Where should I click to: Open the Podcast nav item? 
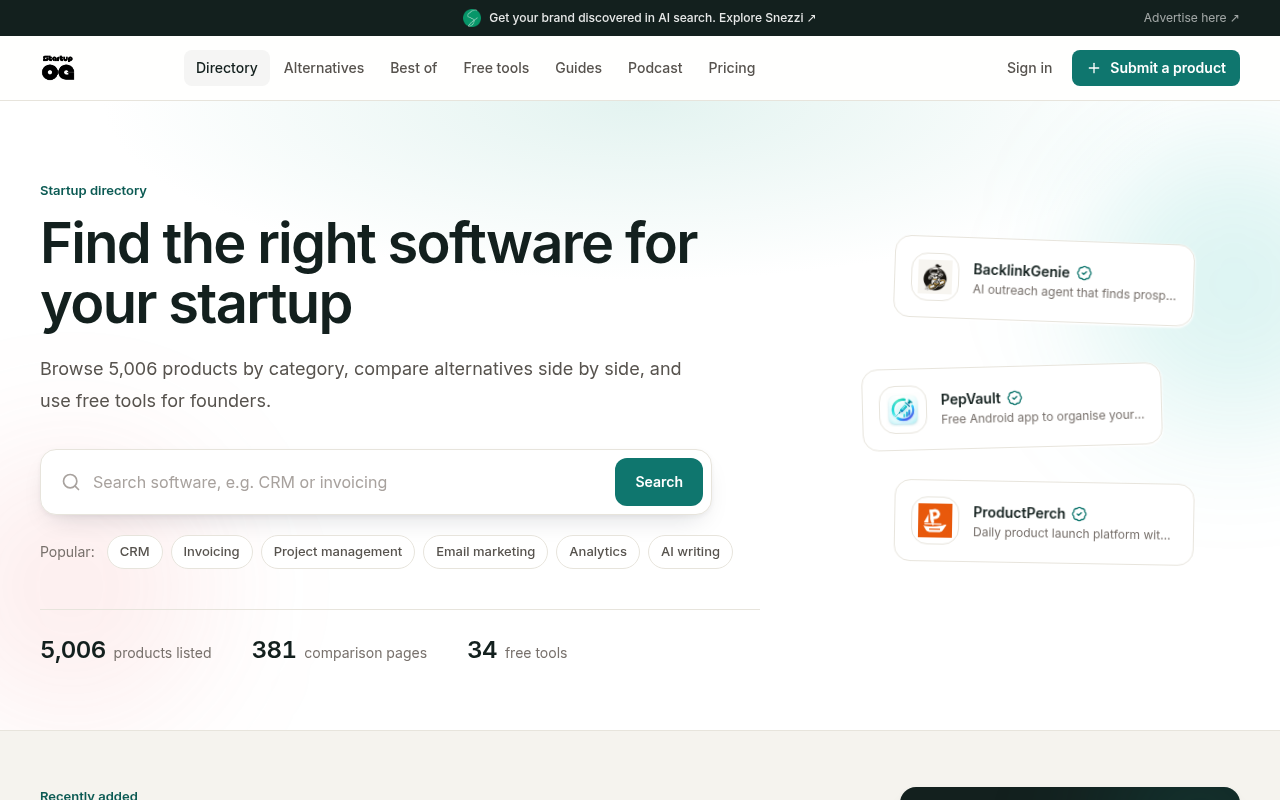(655, 68)
